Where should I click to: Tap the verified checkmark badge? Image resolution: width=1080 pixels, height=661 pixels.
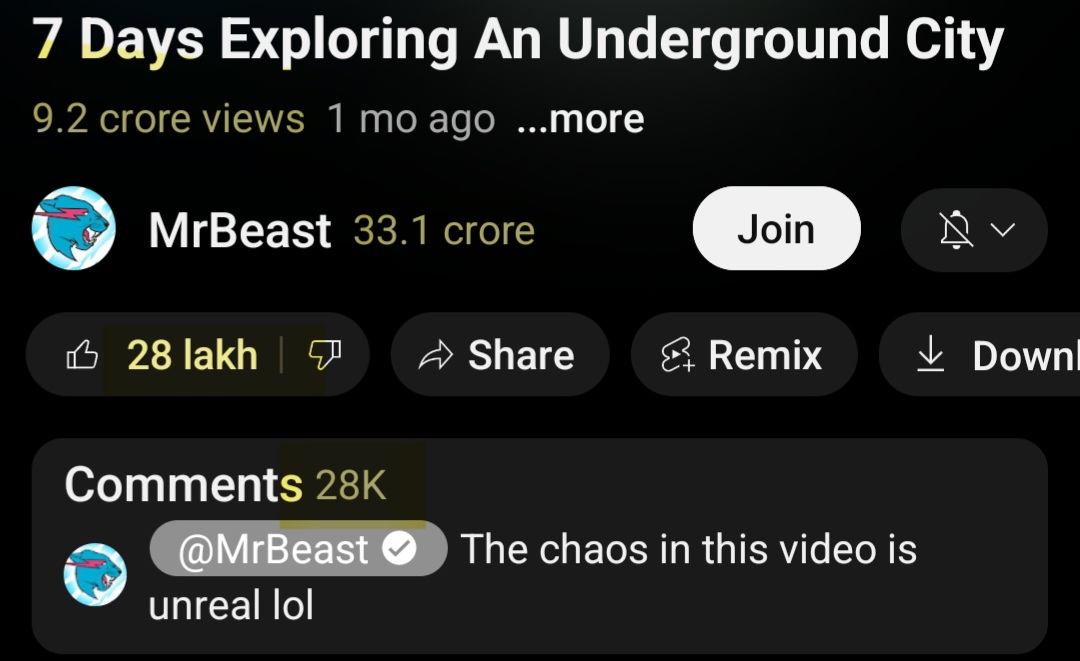pyautogui.click(x=399, y=549)
